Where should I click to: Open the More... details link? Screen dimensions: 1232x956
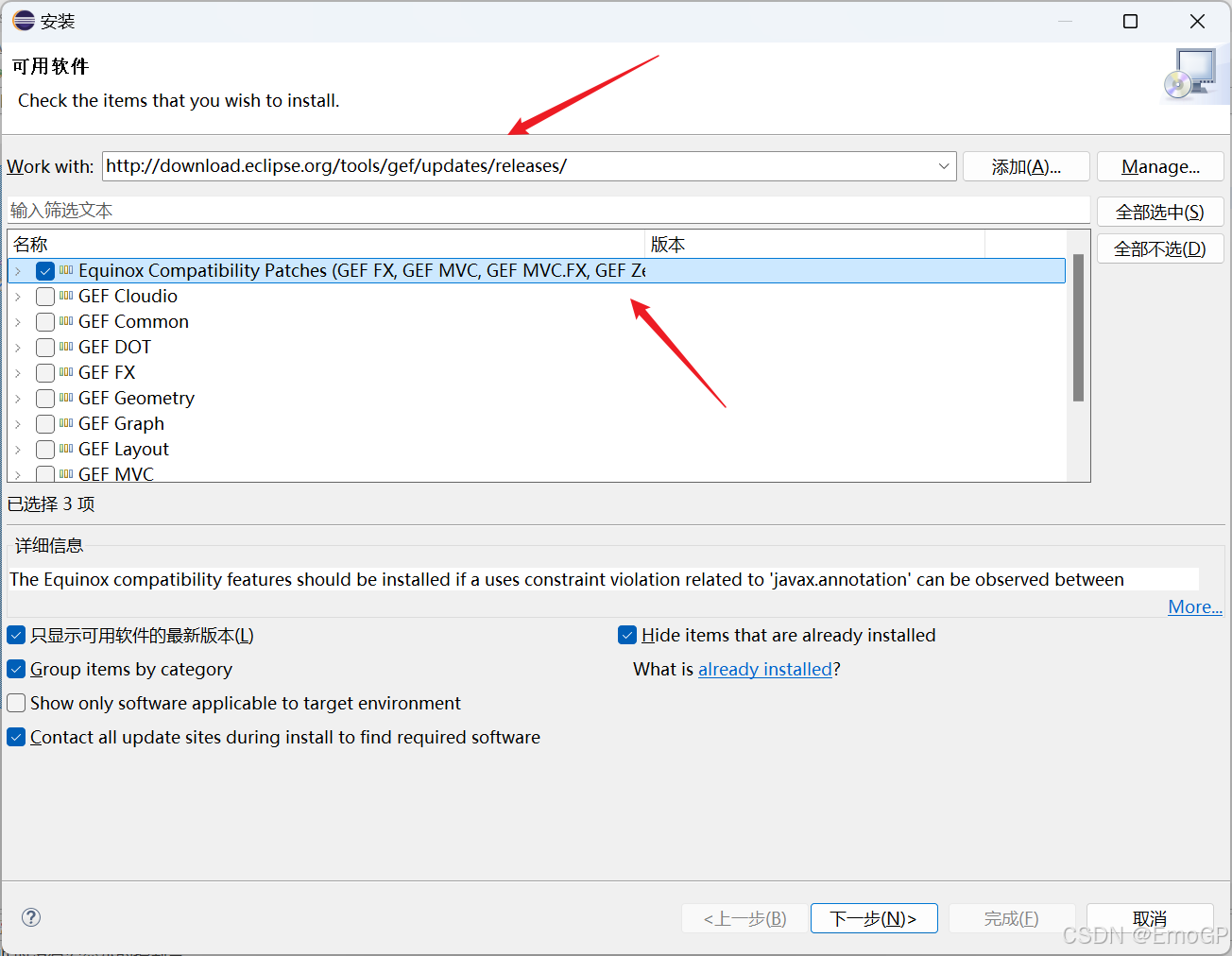point(1195,606)
